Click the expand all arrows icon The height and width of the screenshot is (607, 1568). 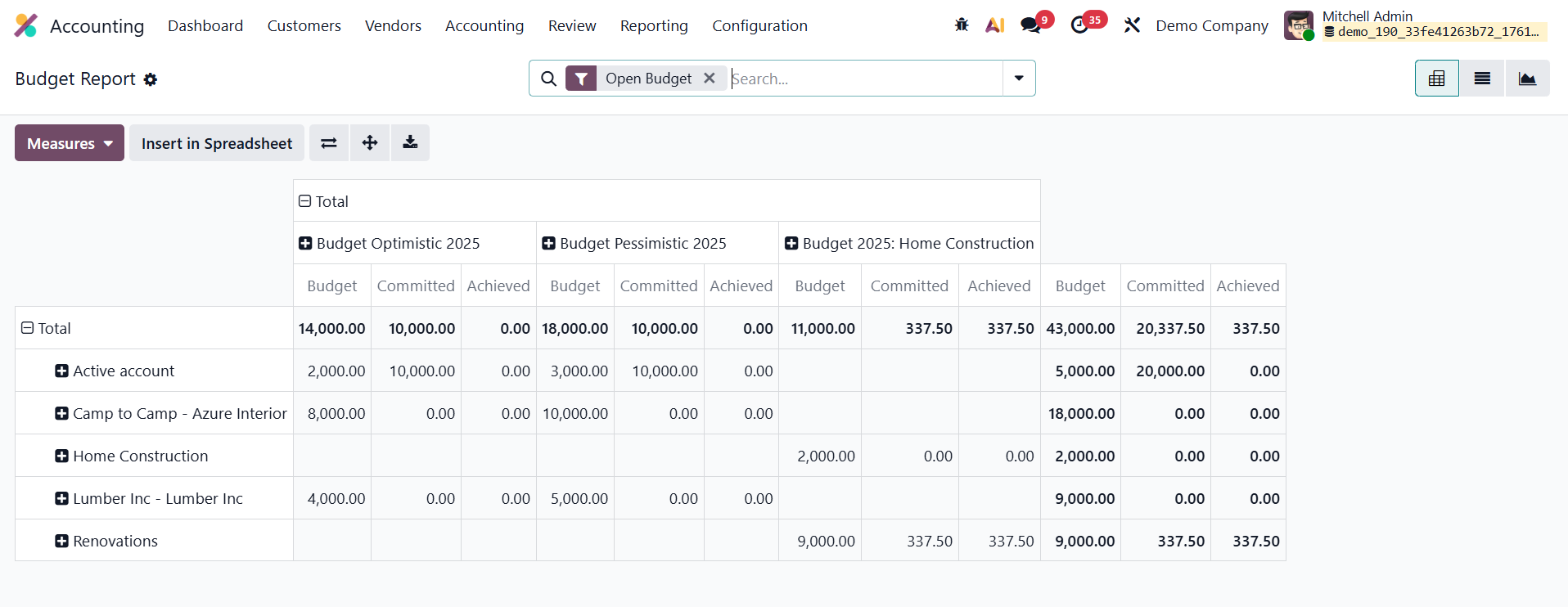(370, 143)
